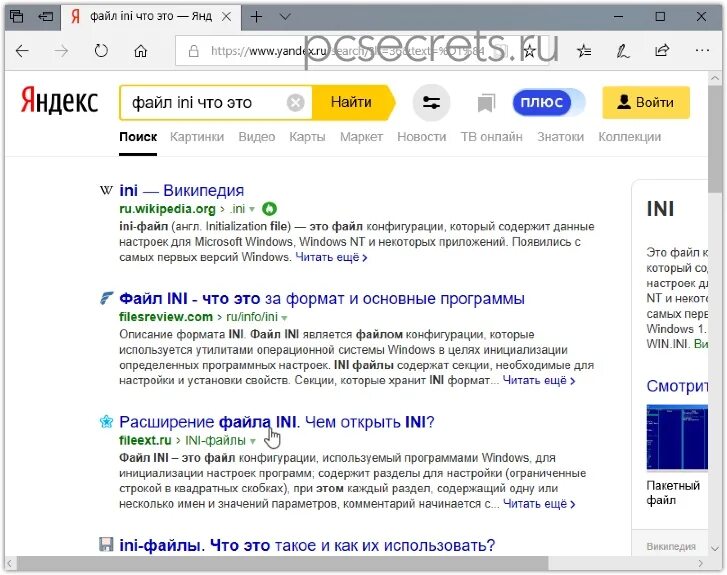Clear the search query text
The image size is (727, 575).
pyautogui.click(x=295, y=102)
